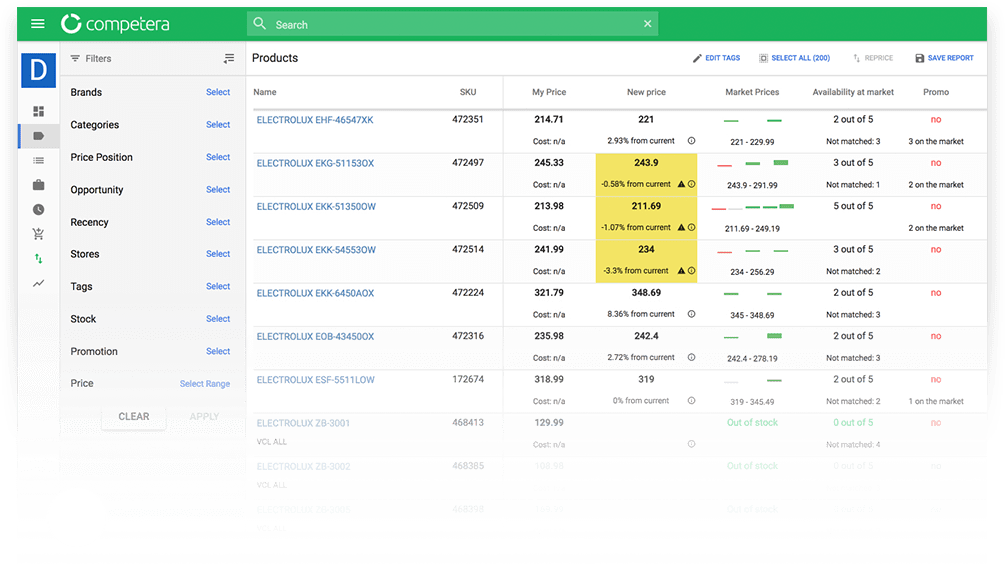This screenshot has width=1005, height=564.
Task: Click the CLEAR filters button
Action: (x=134, y=417)
